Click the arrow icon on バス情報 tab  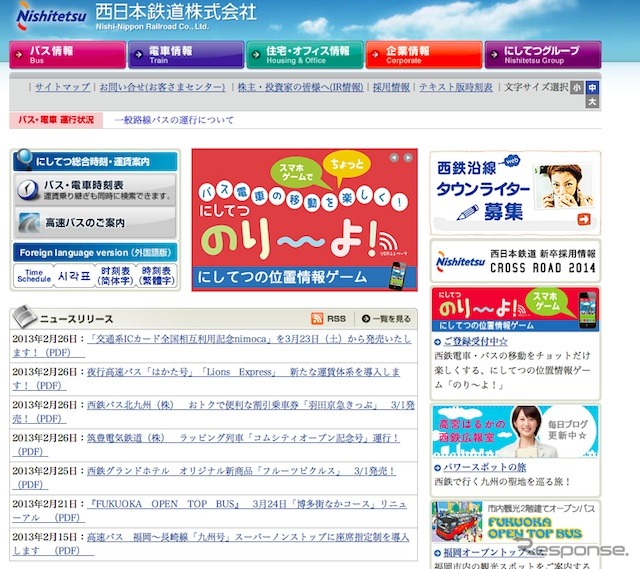pyautogui.click(x=19, y=54)
